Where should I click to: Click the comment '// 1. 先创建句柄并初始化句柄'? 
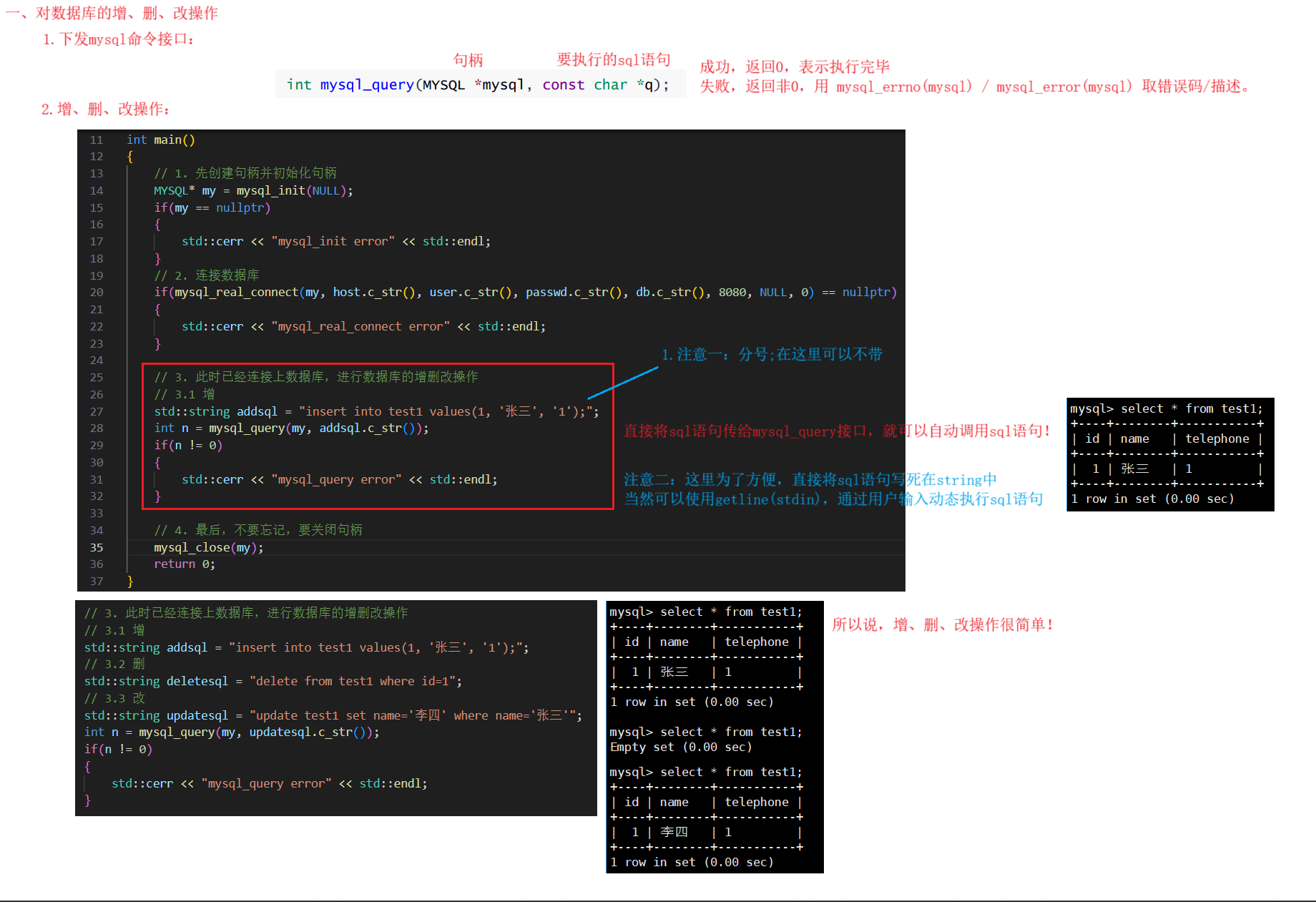245,173
